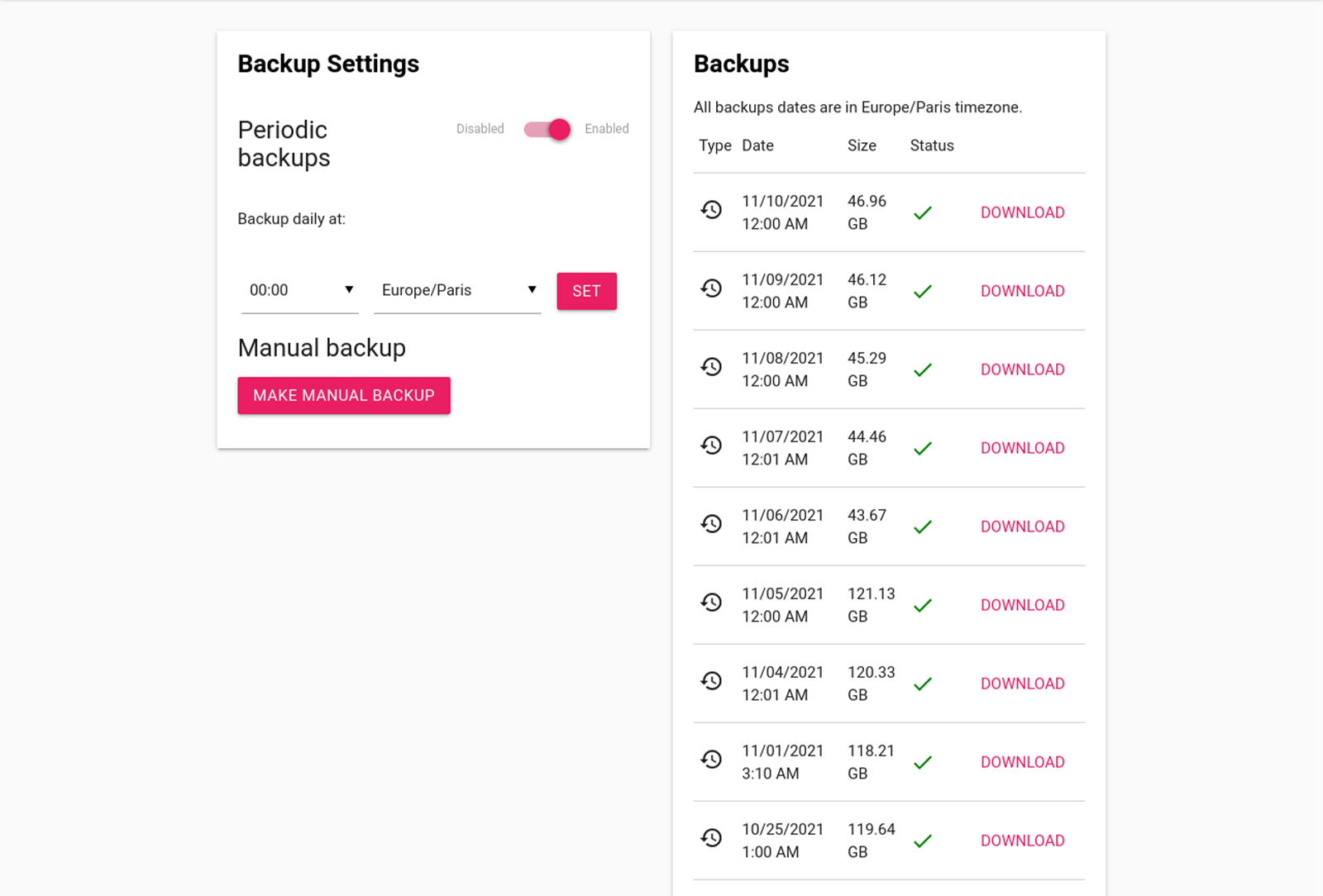The height and width of the screenshot is (896, 1323).
Task: Click the history icon for 11/10/2021 backup
Action: click(x=711, y=210)
